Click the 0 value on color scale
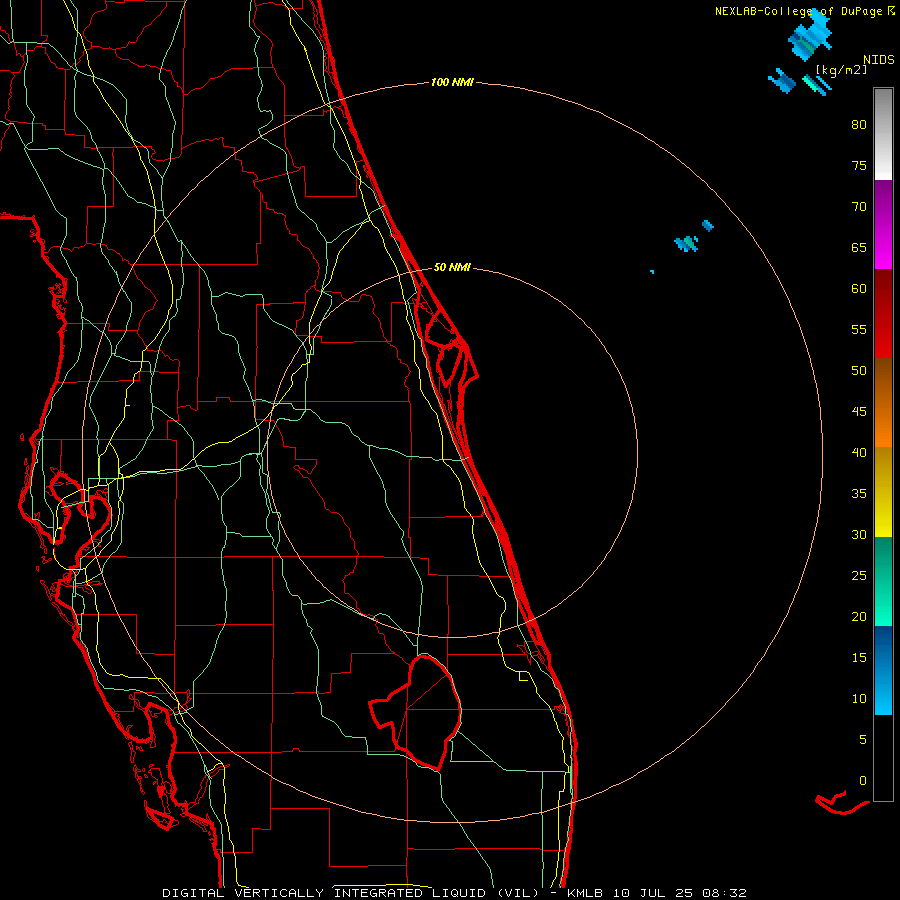Image resolution: width=900 pixels, height=900 pixels. click(x=863, y=781)
